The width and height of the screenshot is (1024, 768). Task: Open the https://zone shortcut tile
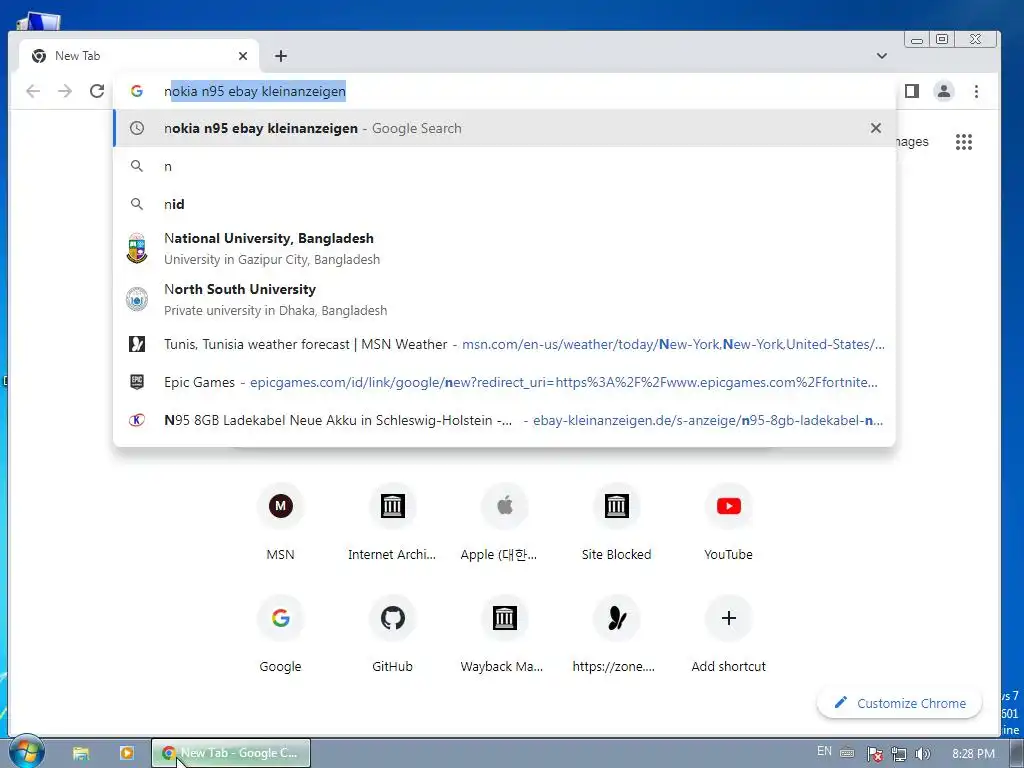[x=616, y=634]
